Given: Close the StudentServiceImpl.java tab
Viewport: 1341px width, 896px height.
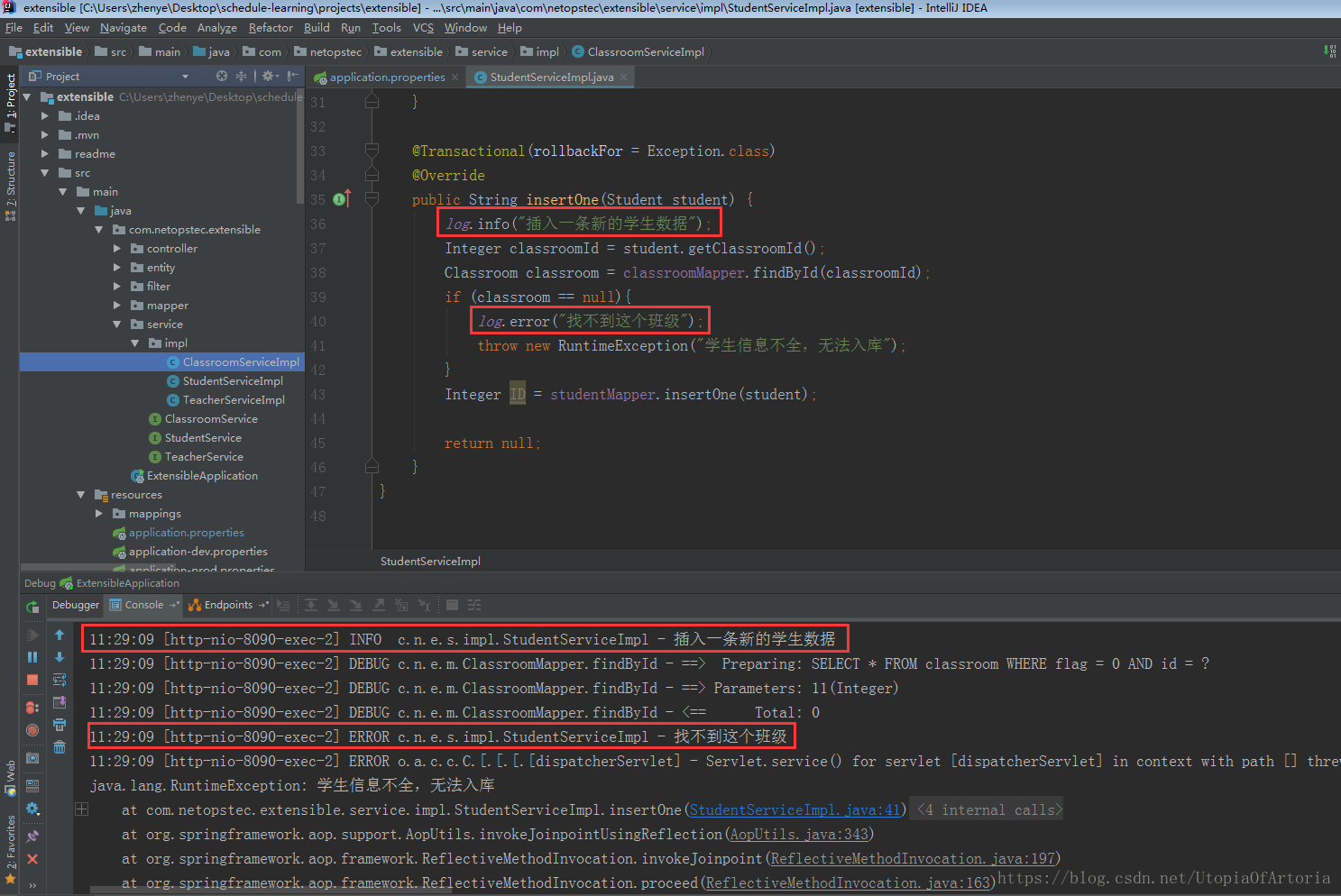Looking at the screenshot, I should pos(623,78).
